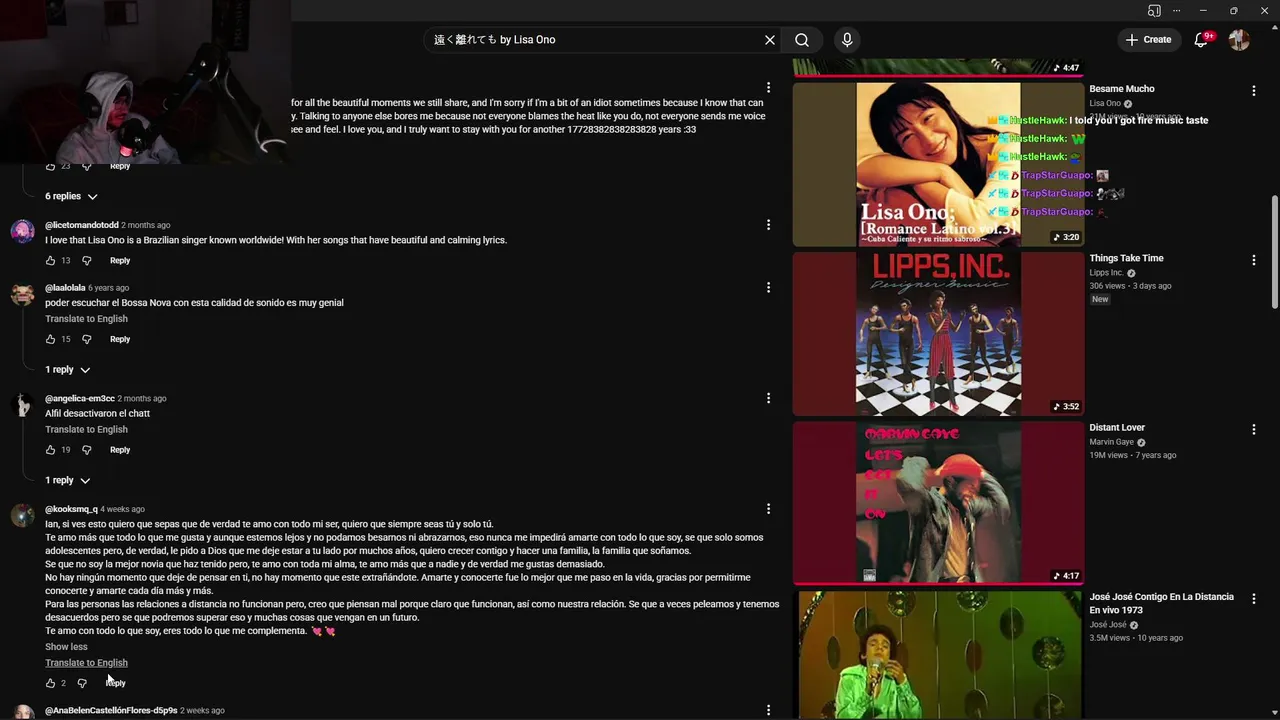Translate @kooksmq_q comment to English

86,663
